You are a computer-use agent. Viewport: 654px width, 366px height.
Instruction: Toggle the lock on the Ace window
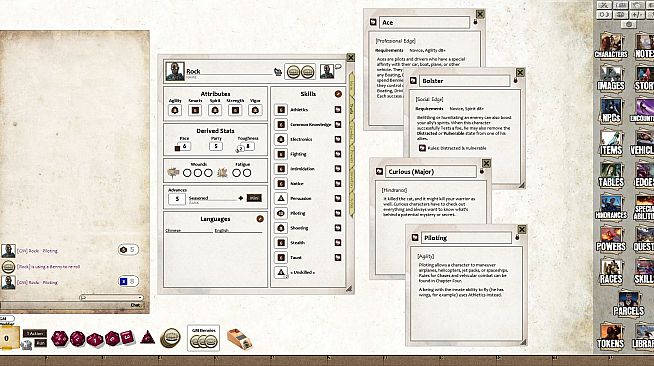[x=475, y=22]
